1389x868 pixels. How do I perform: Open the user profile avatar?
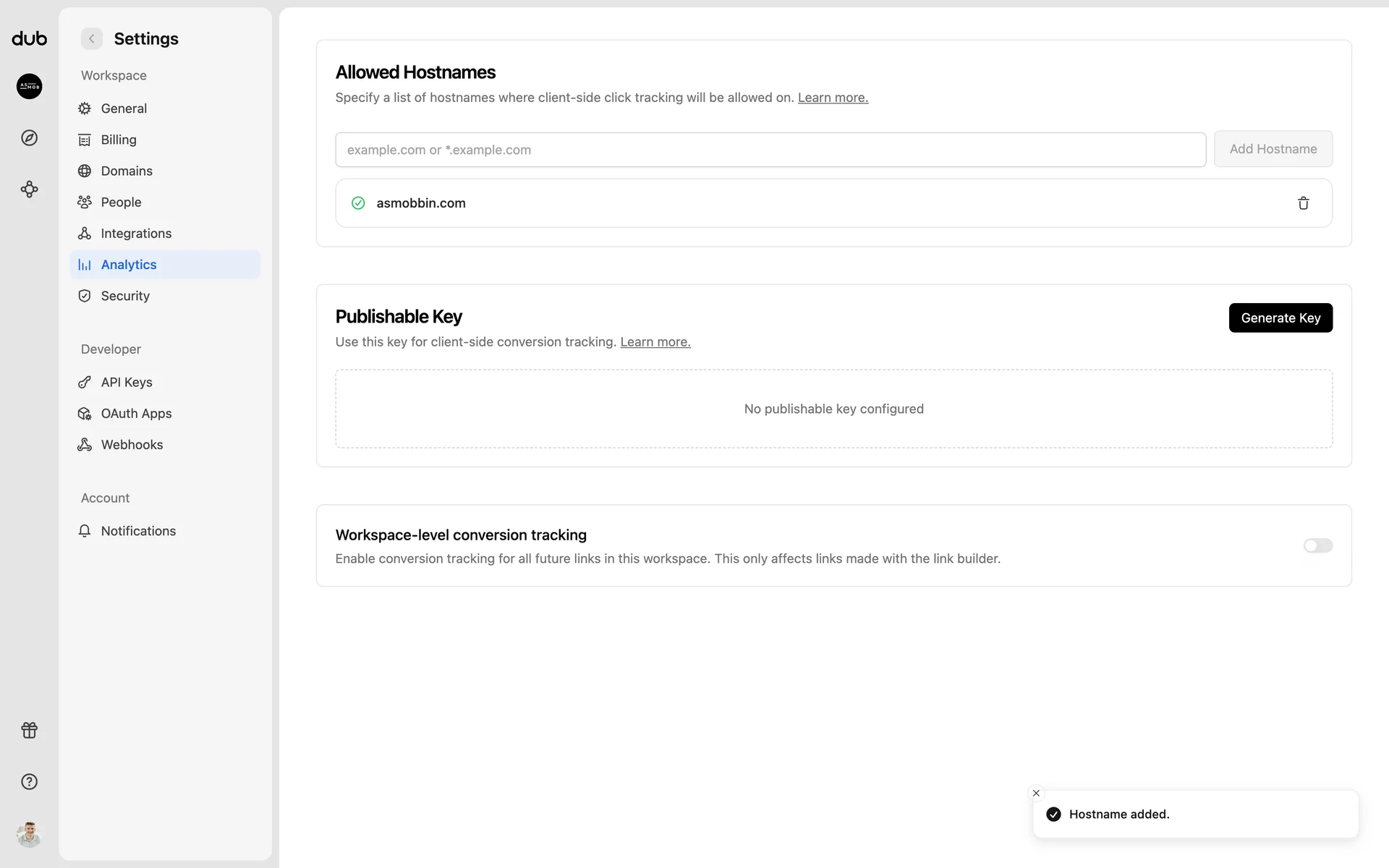click(x=30, y=835)
